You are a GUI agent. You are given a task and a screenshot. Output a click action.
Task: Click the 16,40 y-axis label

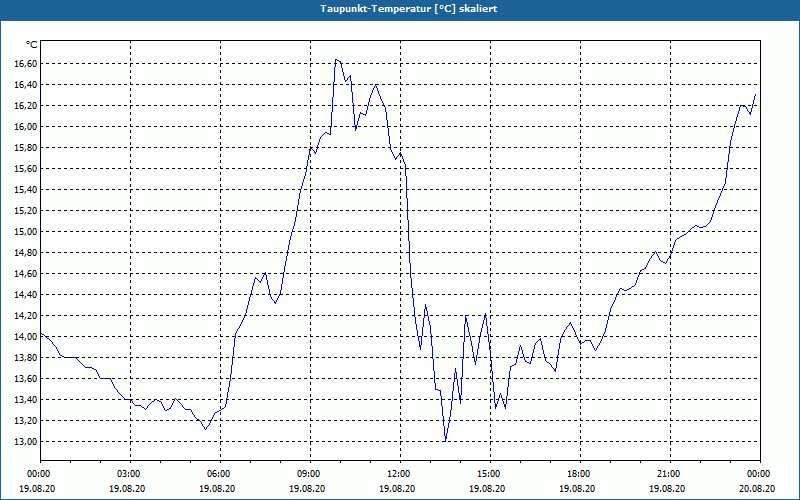click(25, 85)
